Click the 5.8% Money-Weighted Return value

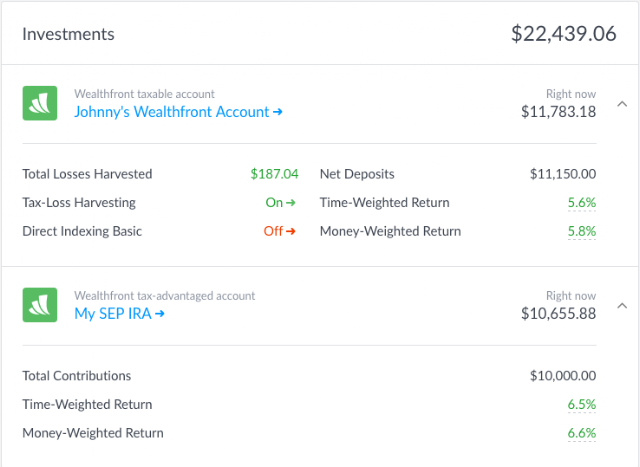[581, 232]
